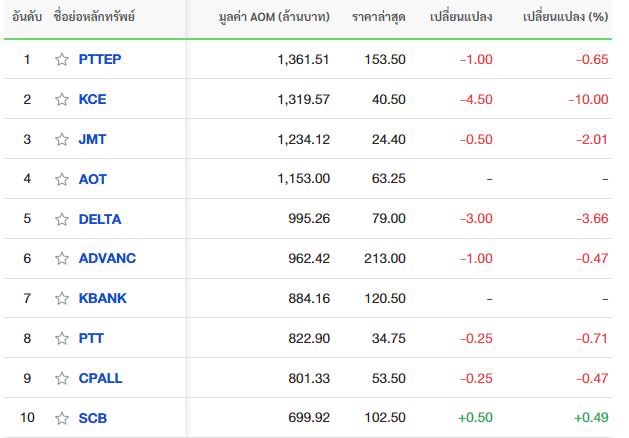Select the KBANK star icon
The height and width of the screenshot is (438, 629).
click(x=62, y=298)
